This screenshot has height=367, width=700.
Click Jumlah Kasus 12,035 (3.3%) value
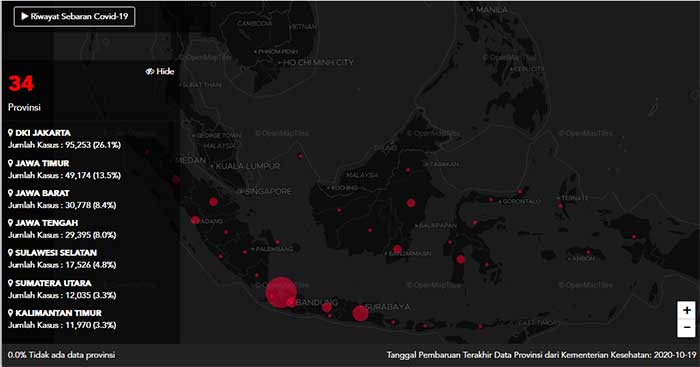[62, 295]
